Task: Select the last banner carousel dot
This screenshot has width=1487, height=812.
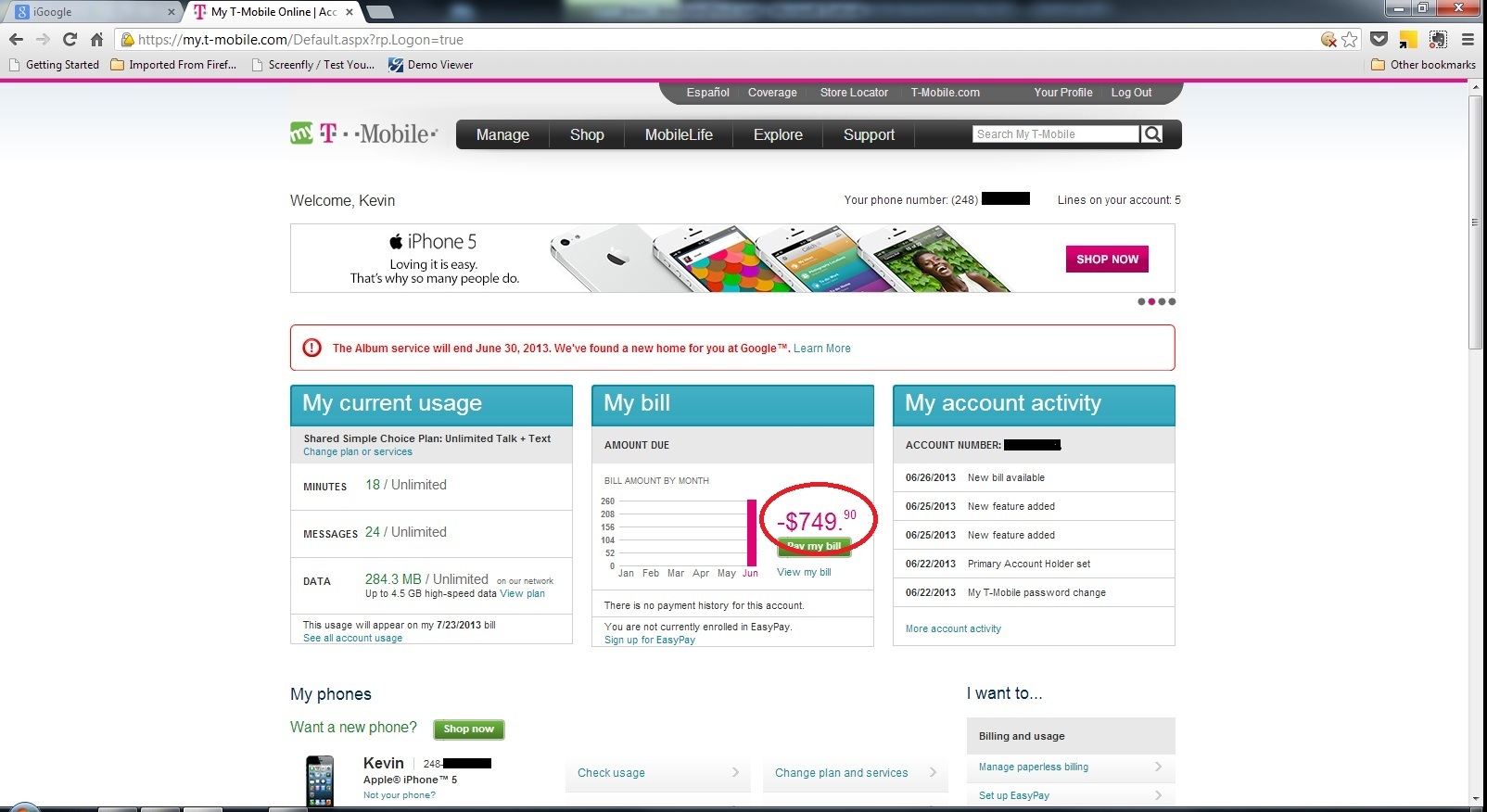Action: click(1173, 301)
